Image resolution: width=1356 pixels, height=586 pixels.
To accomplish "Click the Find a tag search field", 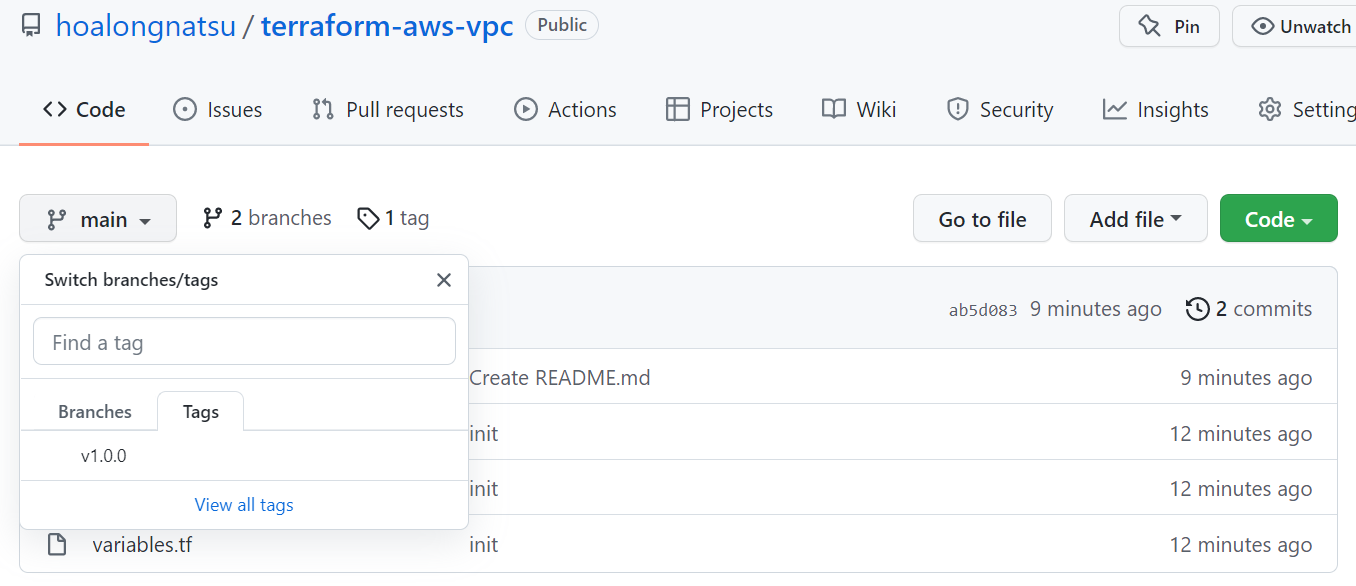I will point(244,341).
